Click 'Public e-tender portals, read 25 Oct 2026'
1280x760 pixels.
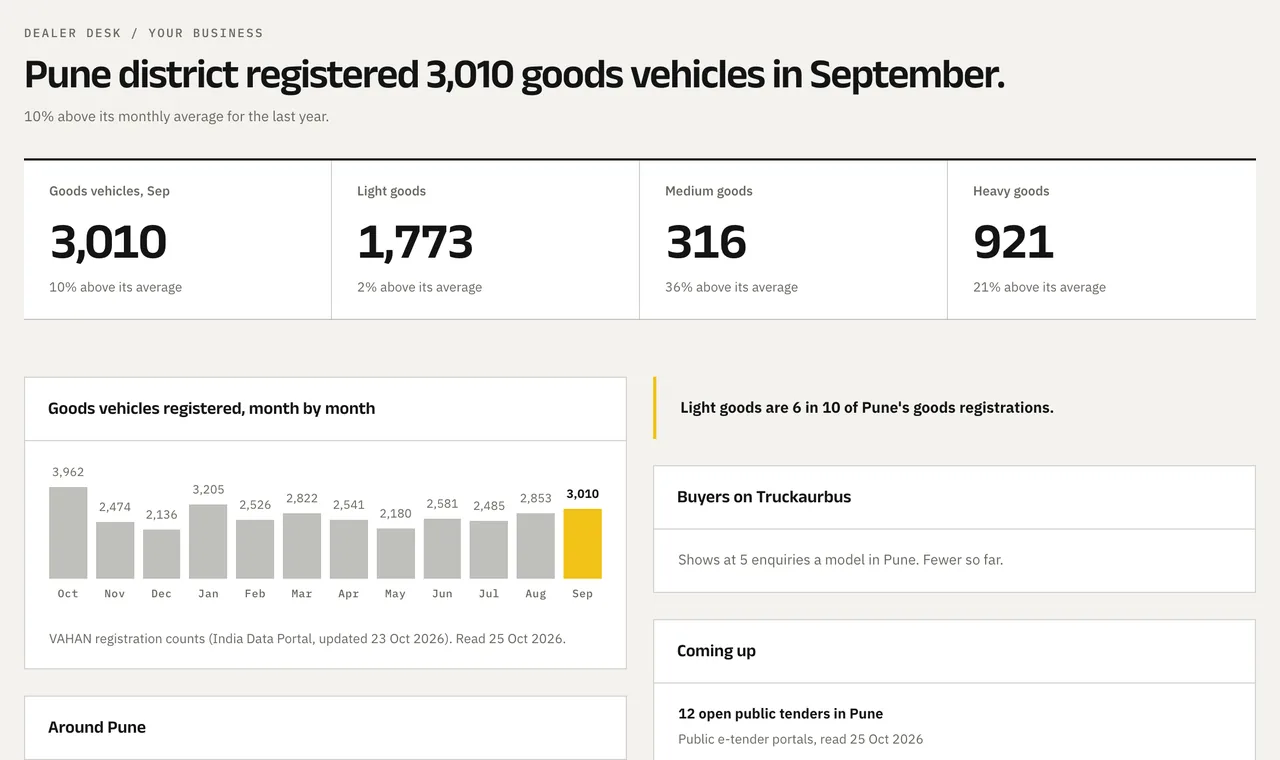[x=800, y=739]
